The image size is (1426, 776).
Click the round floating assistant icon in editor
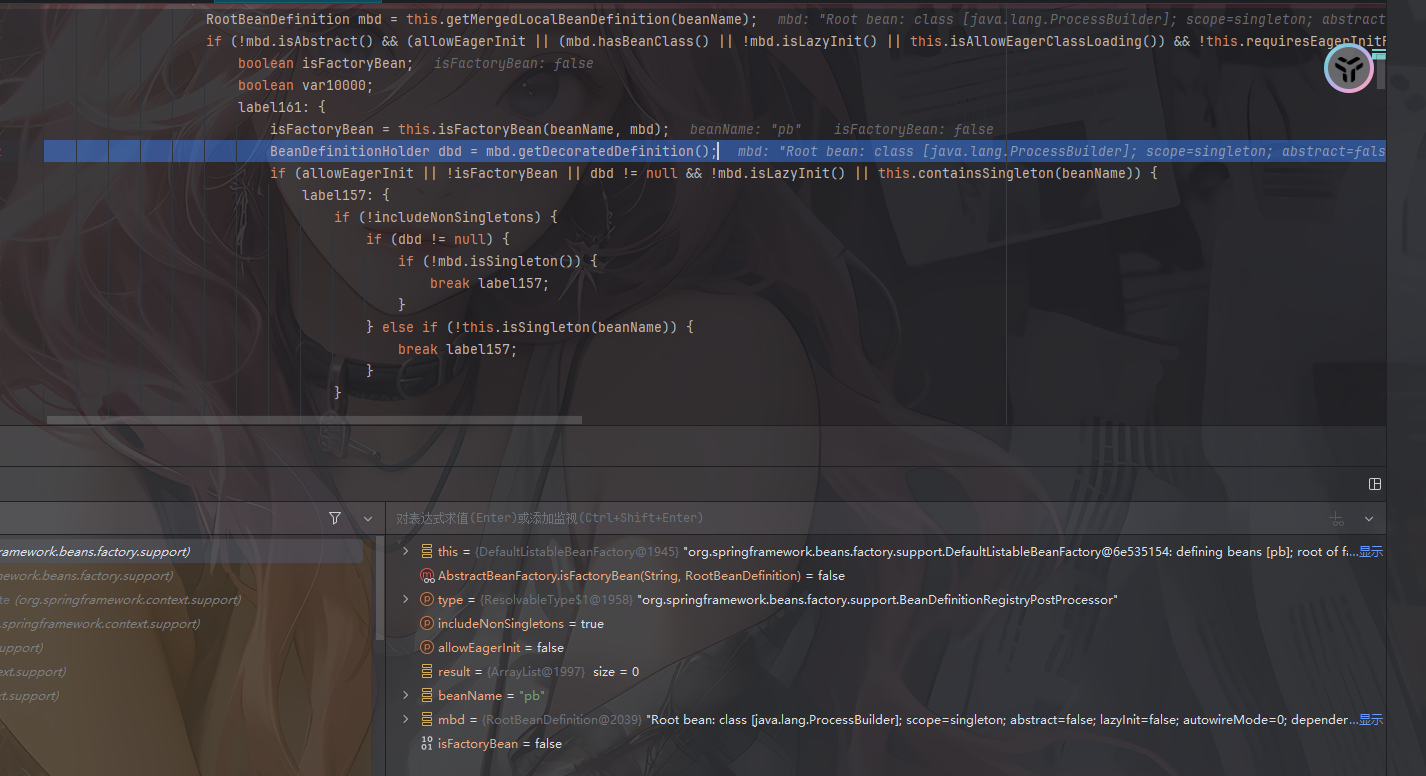click(1349, 69)
